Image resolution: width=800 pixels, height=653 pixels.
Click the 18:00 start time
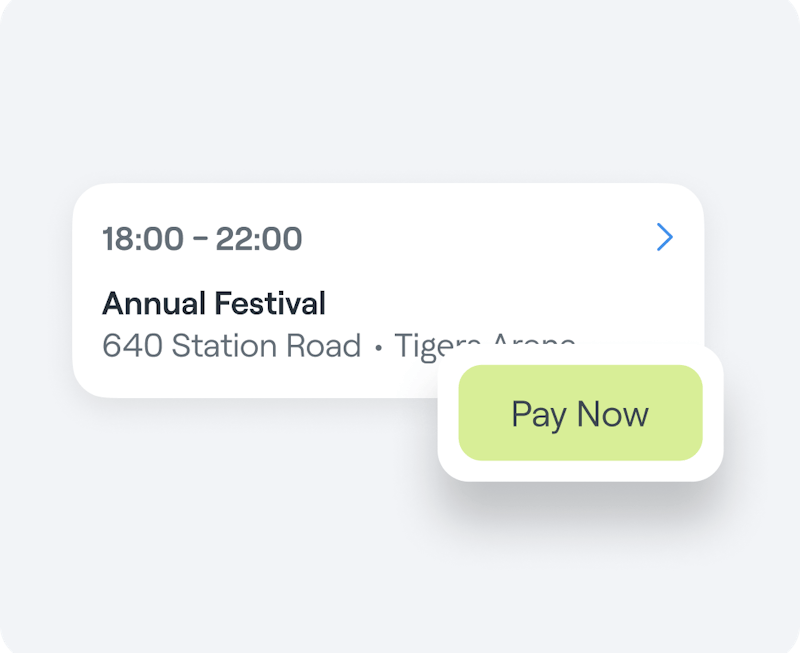point(143,239)
